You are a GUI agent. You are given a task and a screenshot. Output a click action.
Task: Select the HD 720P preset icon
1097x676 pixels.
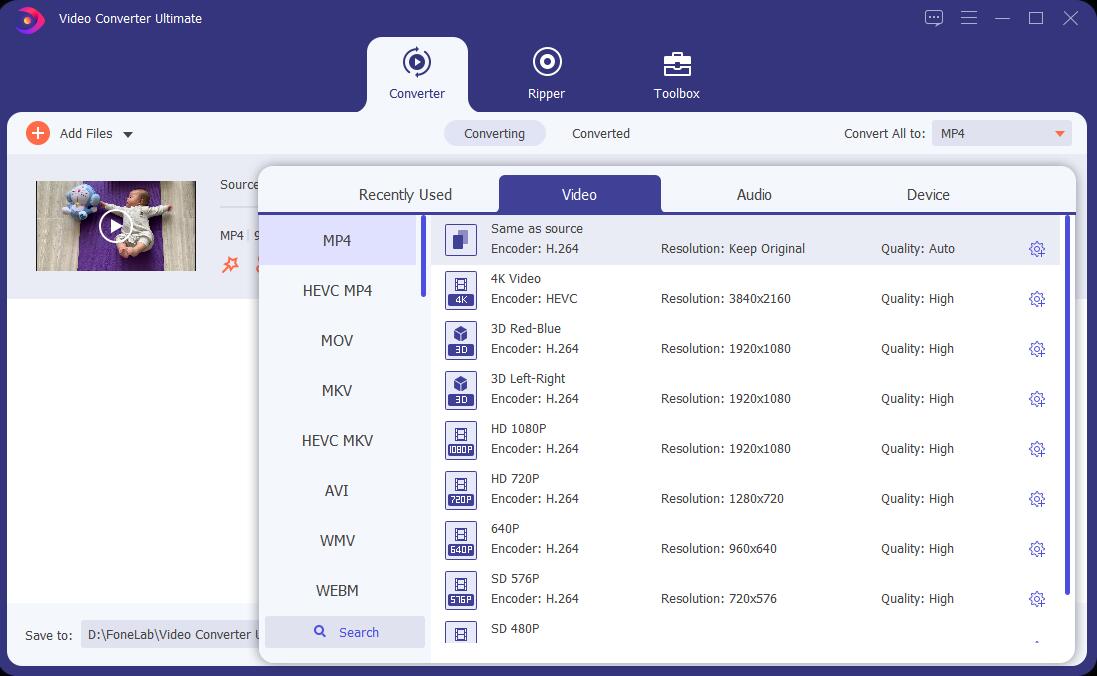(461, 490)
